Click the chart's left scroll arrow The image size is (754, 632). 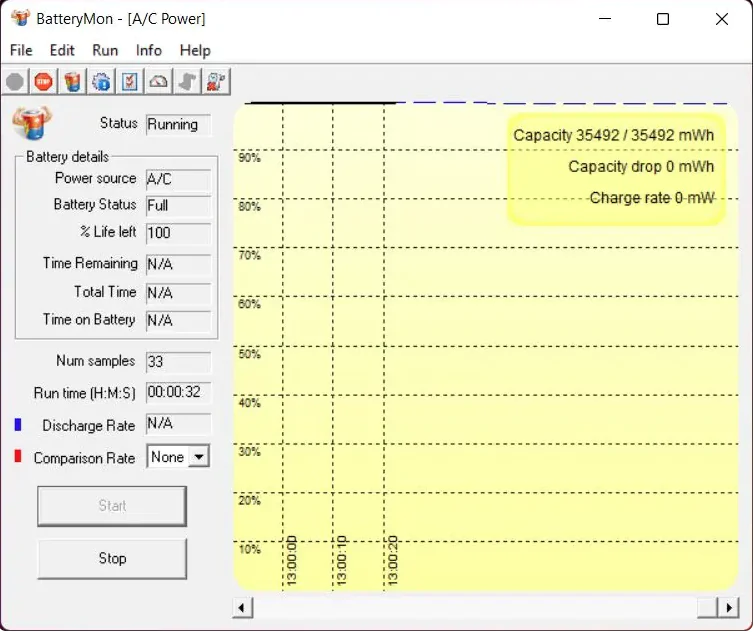pos(242,608)
